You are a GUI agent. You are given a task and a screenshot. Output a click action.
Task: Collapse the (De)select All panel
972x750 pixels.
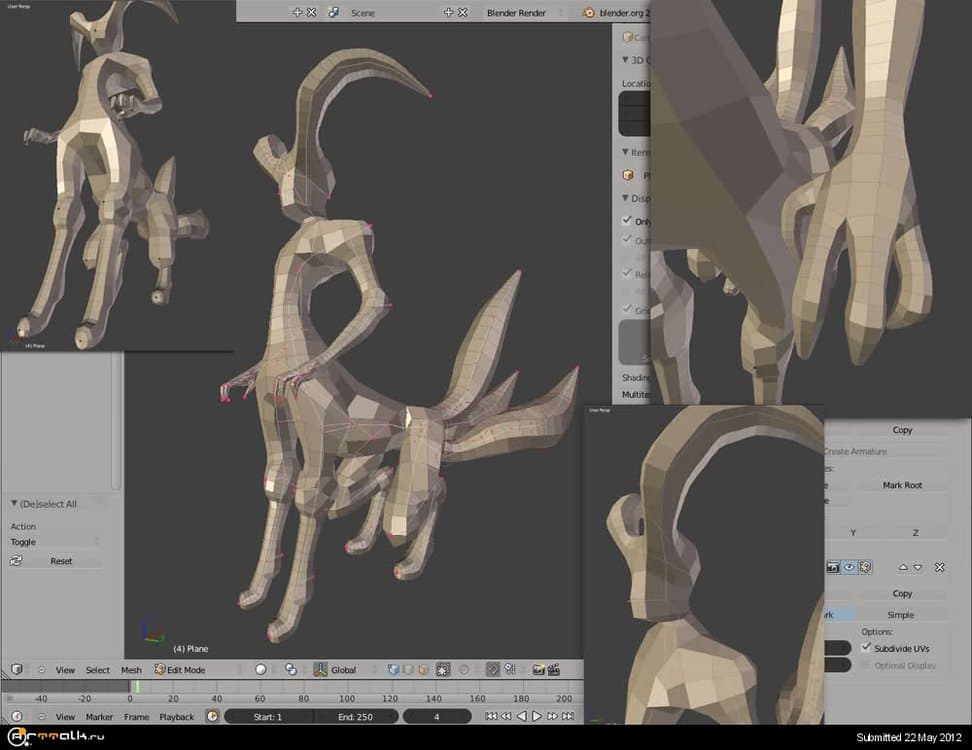pos(14,503)
